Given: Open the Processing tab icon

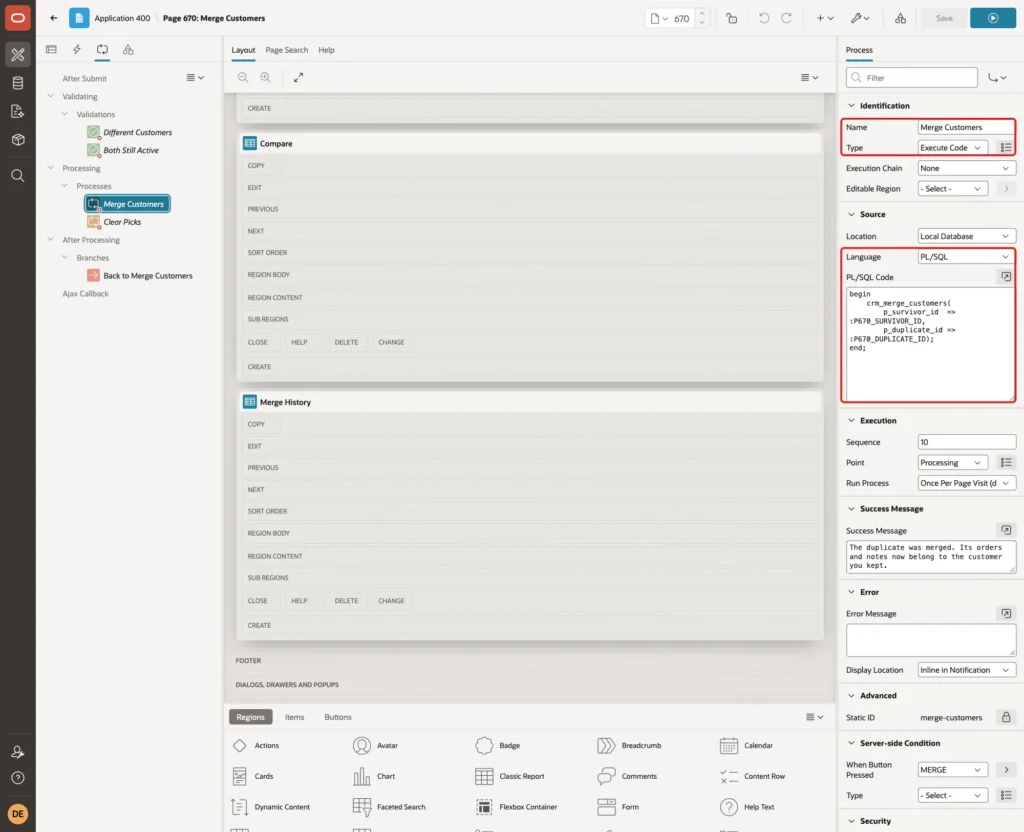Looking at the screenshot, I should pos(103,50).
